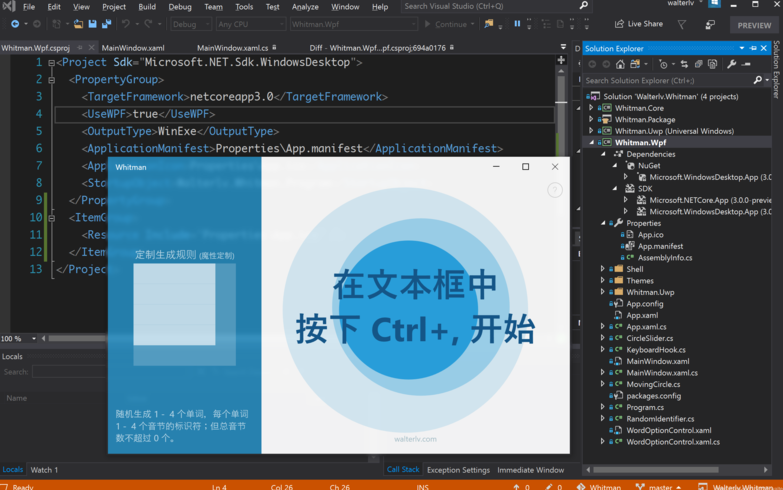The image size is (783, 490).
Task: Toggle line 2 PropertyGroup folding box
Action: [51, 80]
